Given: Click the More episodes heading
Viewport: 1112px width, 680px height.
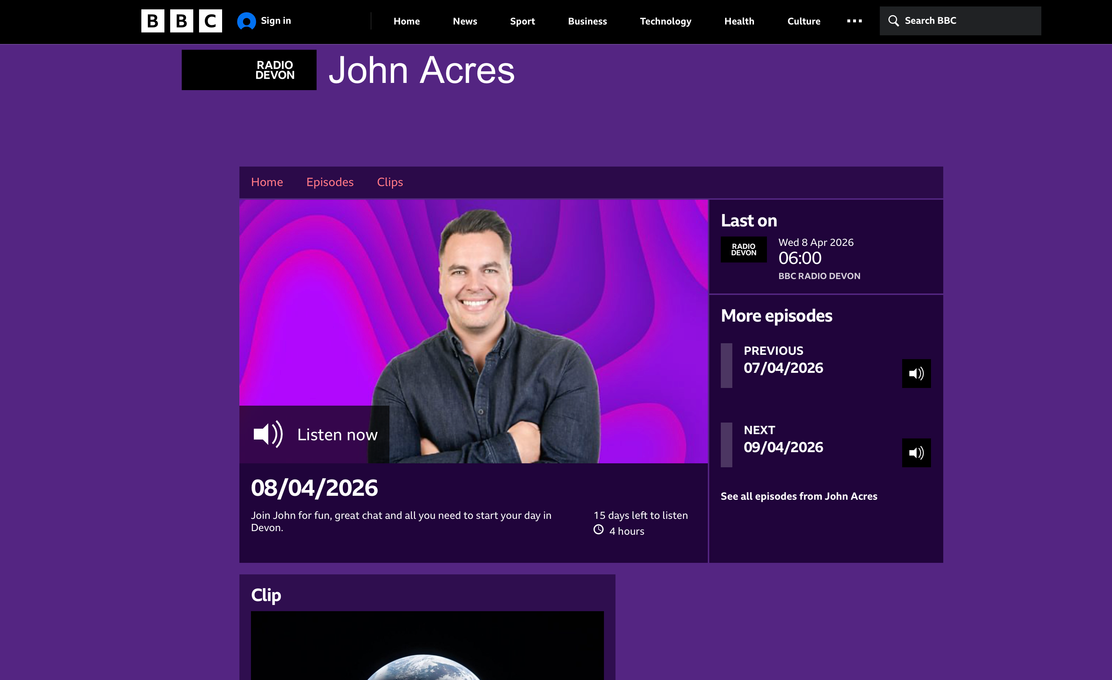Looking at the screenshot, I should point(777,316).
